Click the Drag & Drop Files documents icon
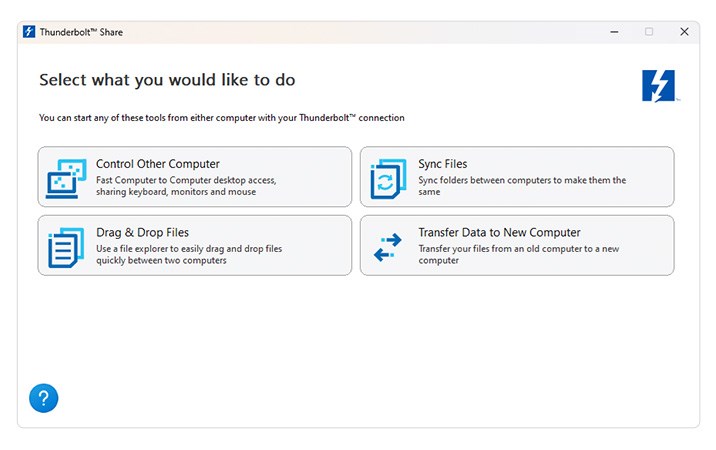Screen dimensions: 716x450 (66, 248)
